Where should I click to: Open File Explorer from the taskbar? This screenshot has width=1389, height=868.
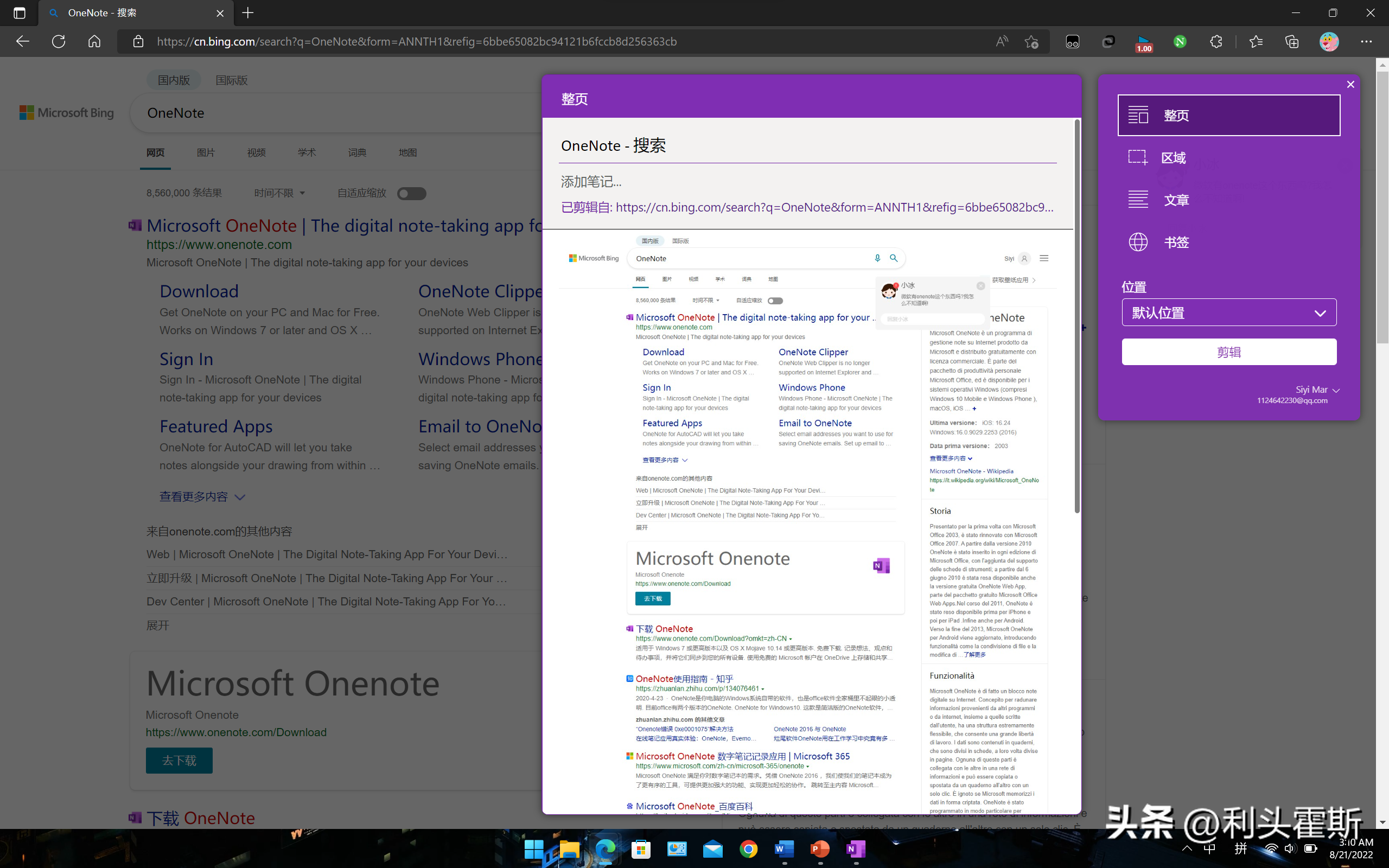point(569,849)
